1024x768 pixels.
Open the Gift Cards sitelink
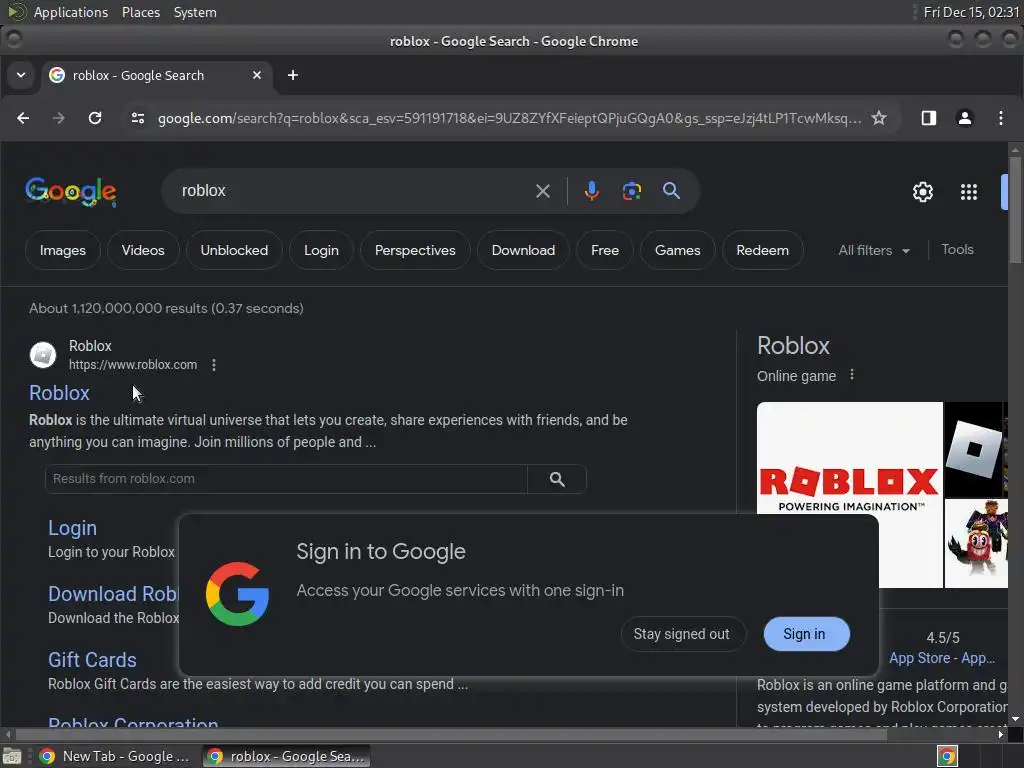[92, 660]
